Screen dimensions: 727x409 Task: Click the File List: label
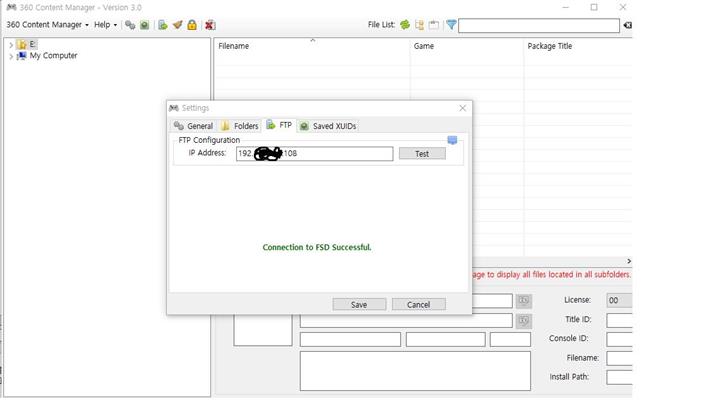(381, 25)
